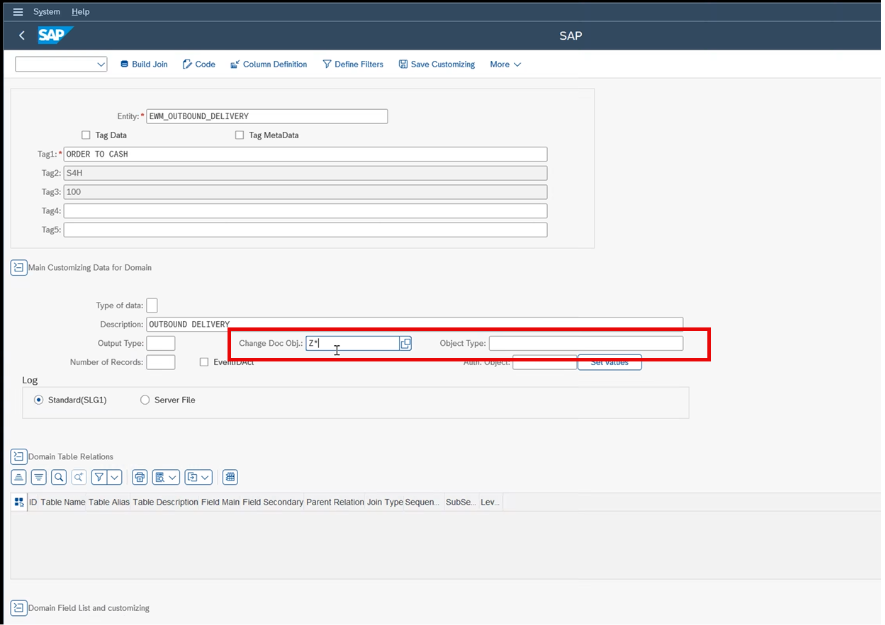Open the transaction command field dropdown
Screen dimensions: 885x625
[x=100, y=64]
